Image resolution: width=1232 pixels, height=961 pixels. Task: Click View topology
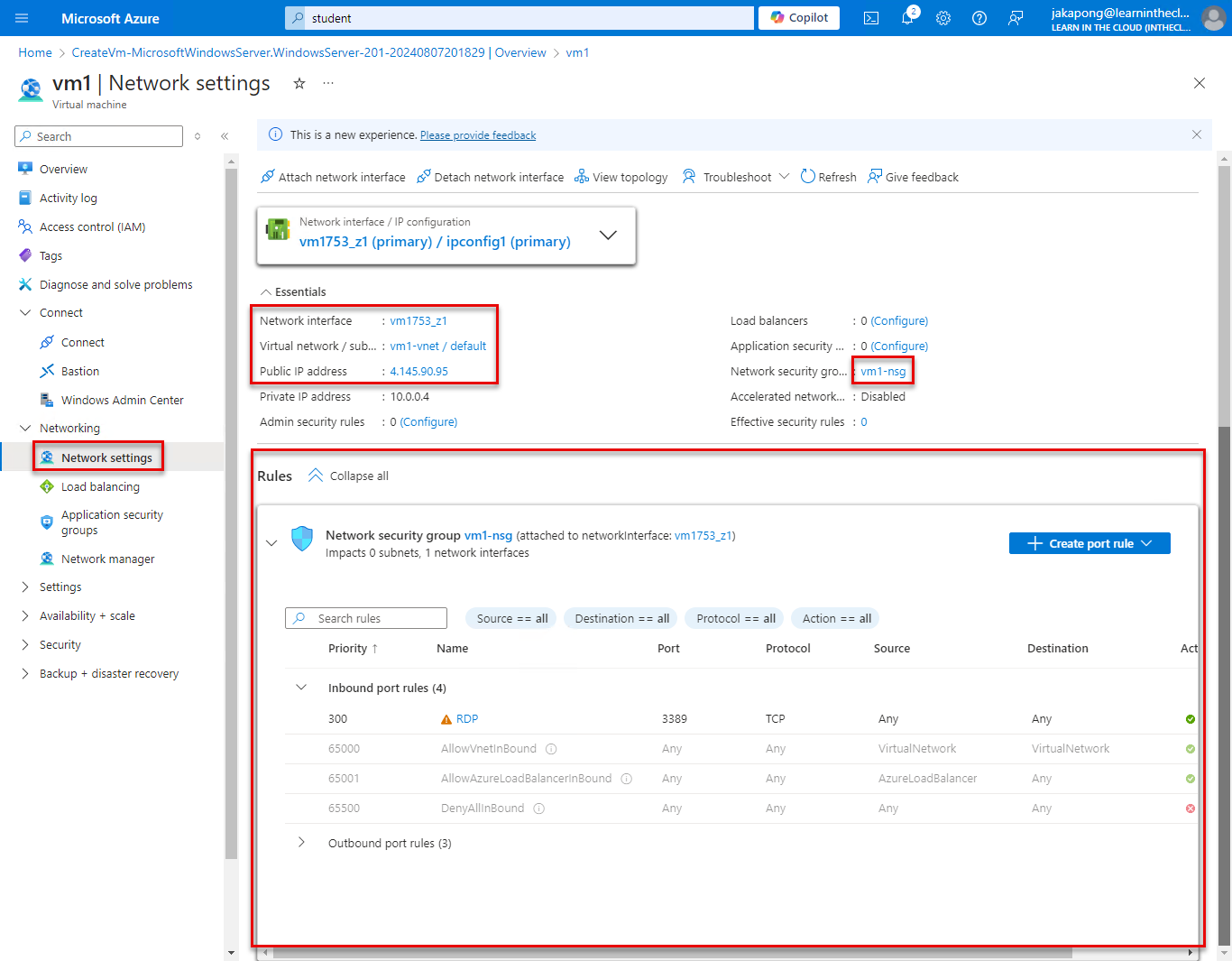(x=621, y=177)
